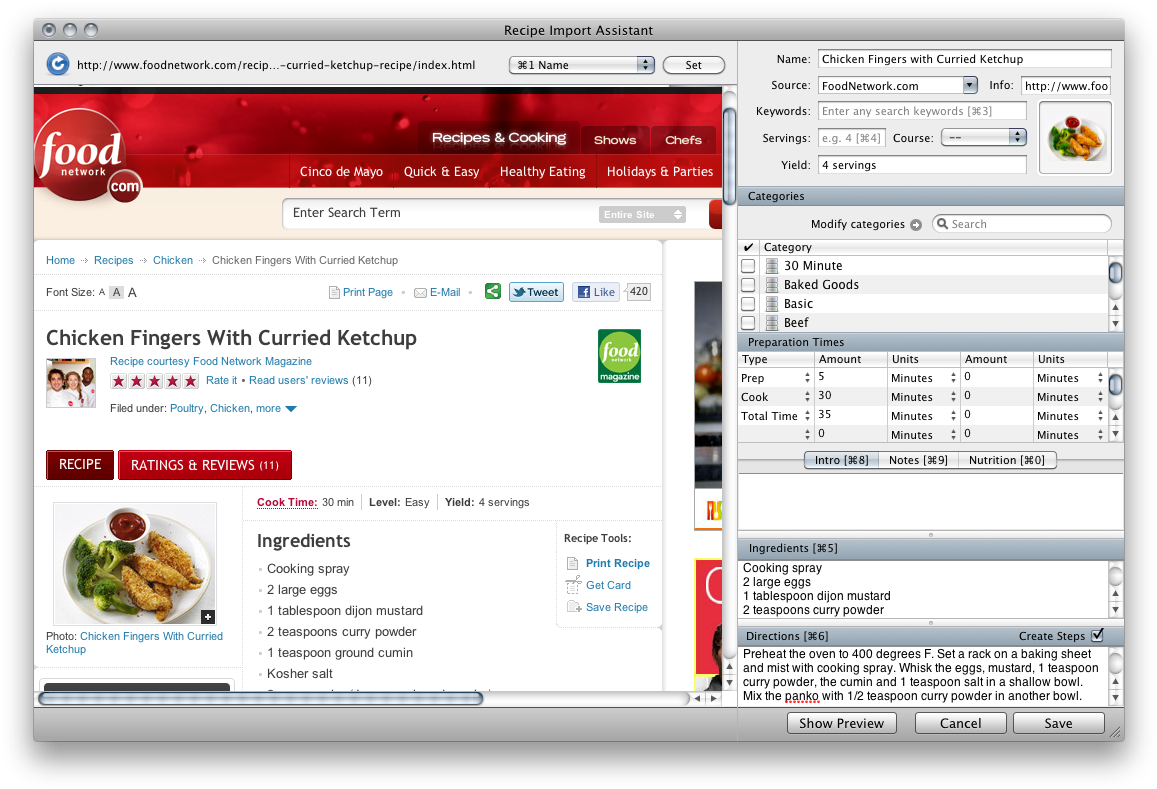The height and width of the screenshot is (789, 1157).
Task: Click the Food Network Magazine badge
Action: (619, 356)
